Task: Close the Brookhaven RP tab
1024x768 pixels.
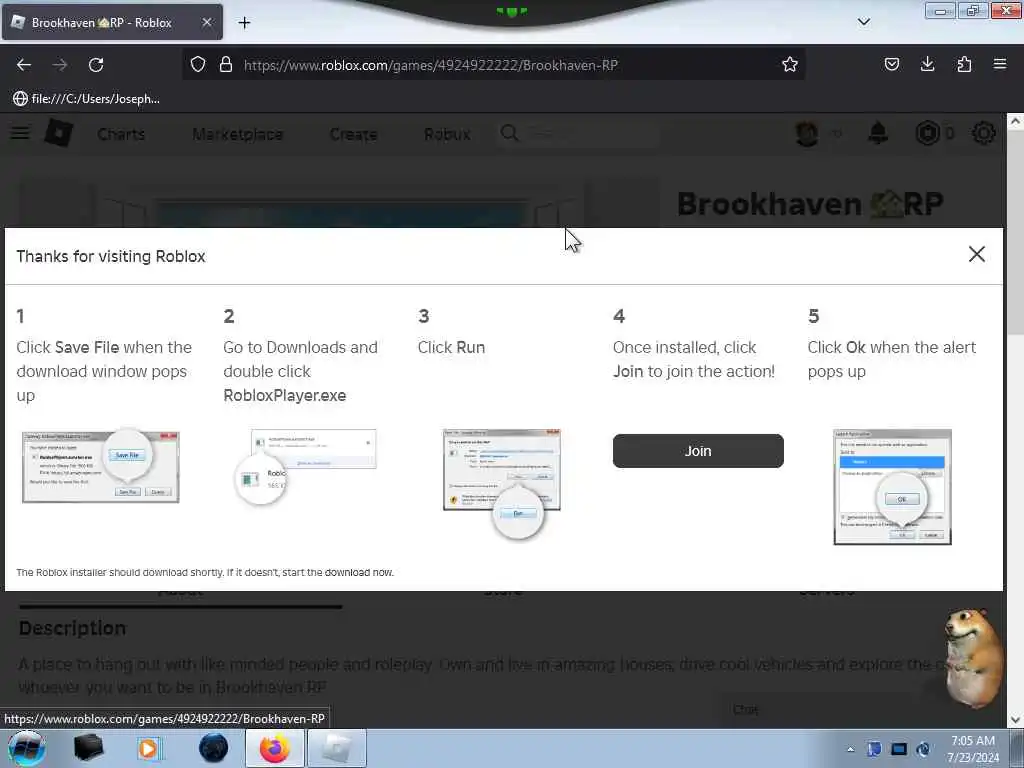Action: pyautogui.click(x=206, y=22)
